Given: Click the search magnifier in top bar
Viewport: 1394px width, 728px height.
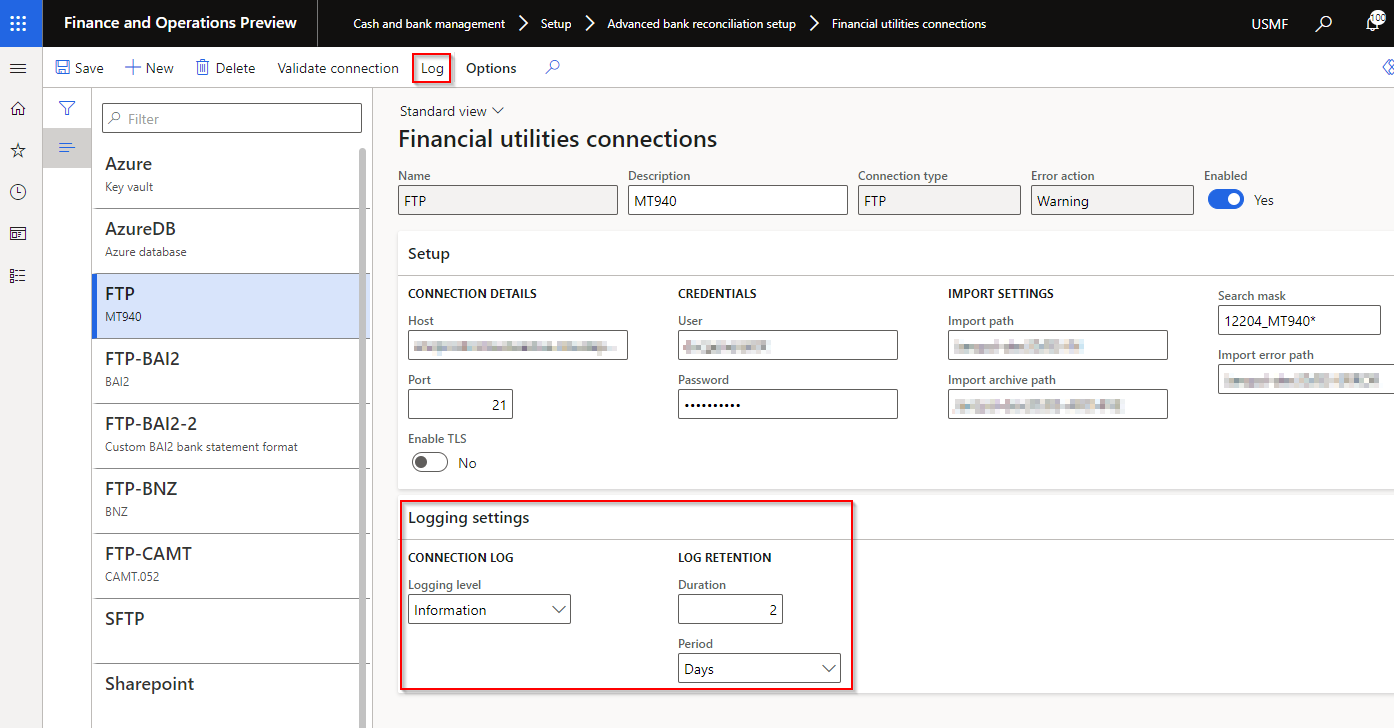Looking at the screenshot, I should [1324, 23].
